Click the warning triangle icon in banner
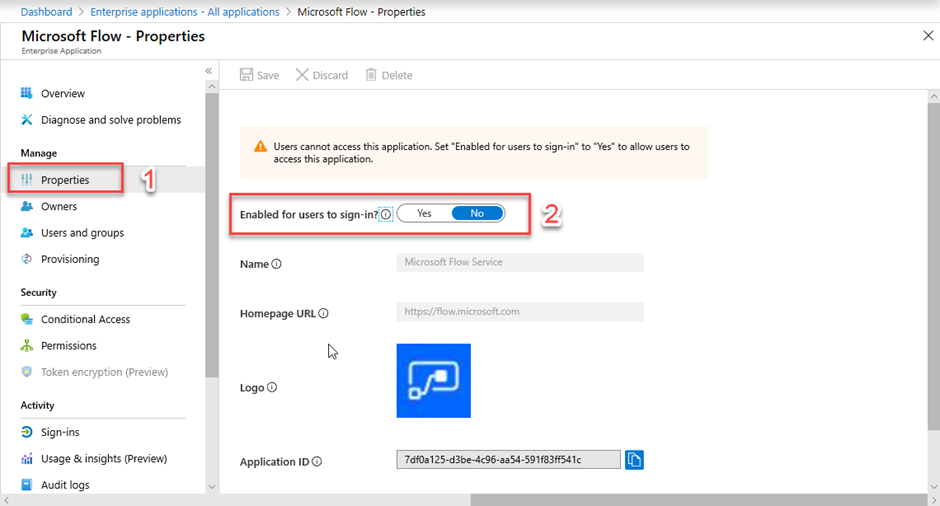Image resolution: width=940 pixels, height=506 pixels. tap(260, 146)
